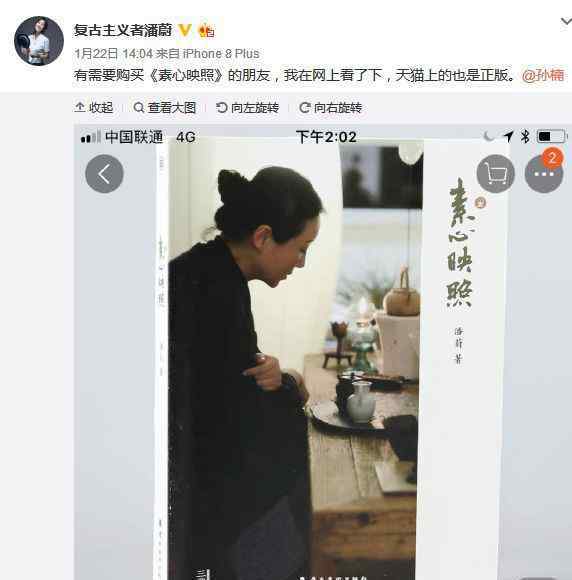Click the battery indicator in phone status bar

[x=551, y=137]
